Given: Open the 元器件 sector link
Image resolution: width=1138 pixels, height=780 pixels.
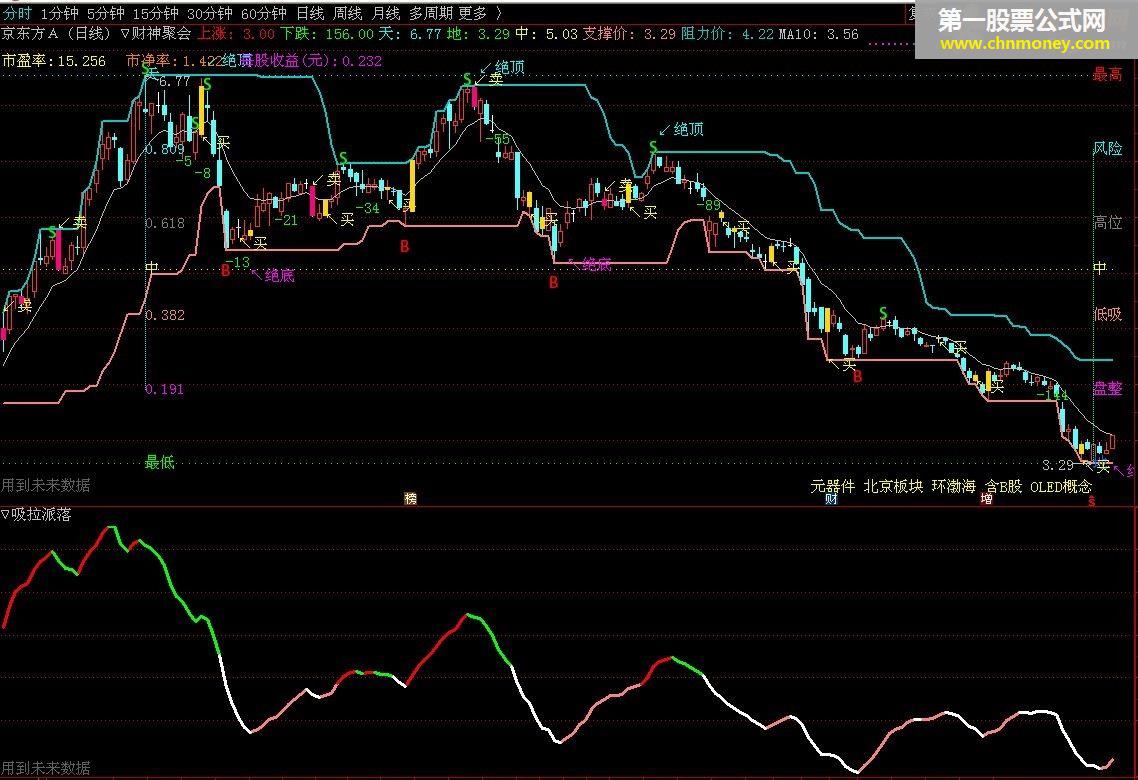Looking at the screenshot, I should click(x=832, y=485).
